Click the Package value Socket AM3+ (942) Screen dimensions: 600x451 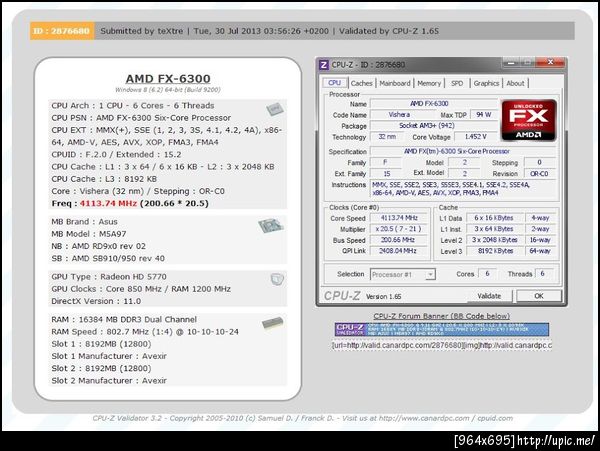(x=434, y=125)
